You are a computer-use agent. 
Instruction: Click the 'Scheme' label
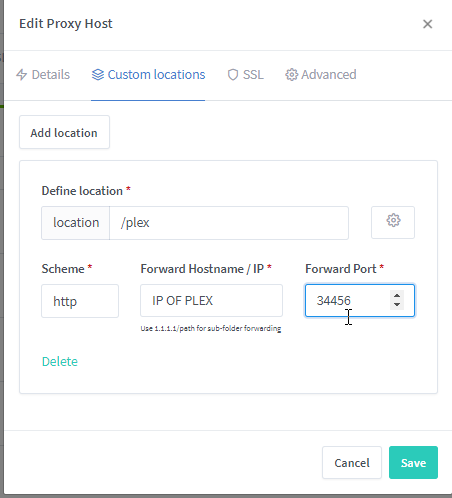coord(63,269)
